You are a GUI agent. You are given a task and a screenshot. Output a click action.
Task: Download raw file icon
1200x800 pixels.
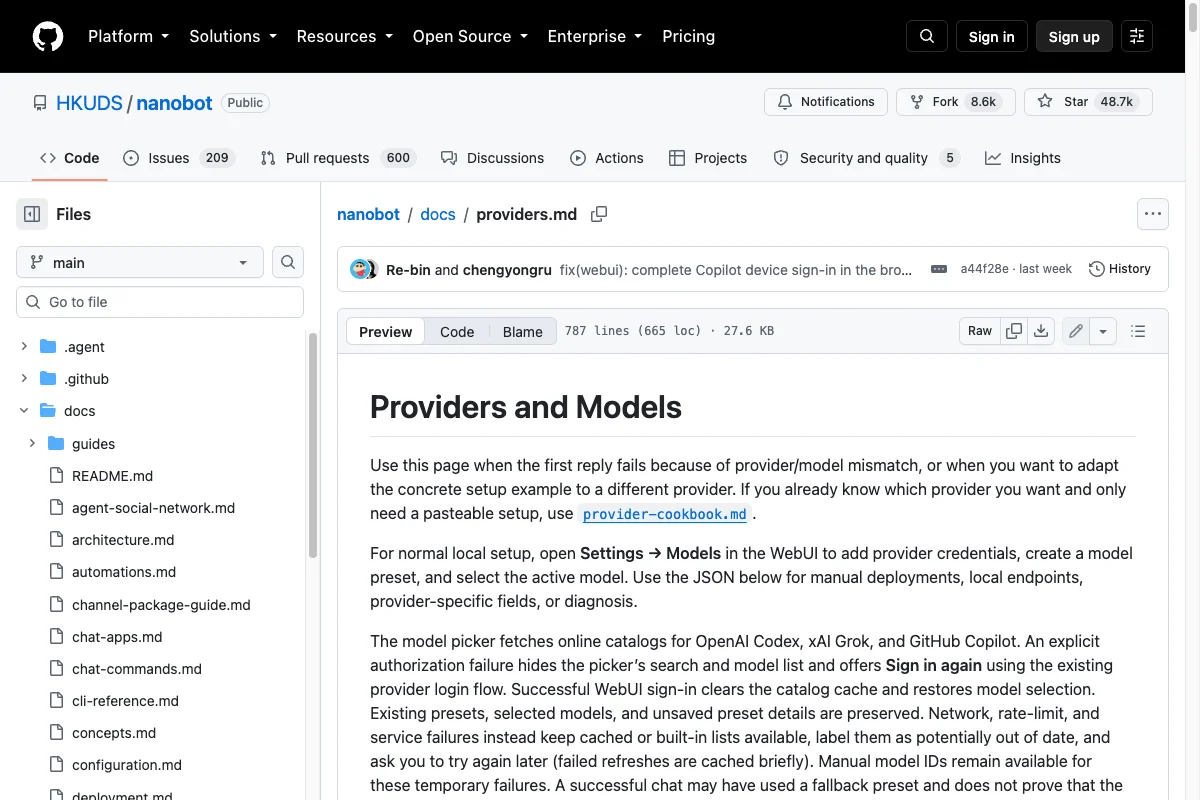(x=1041, y=331)
